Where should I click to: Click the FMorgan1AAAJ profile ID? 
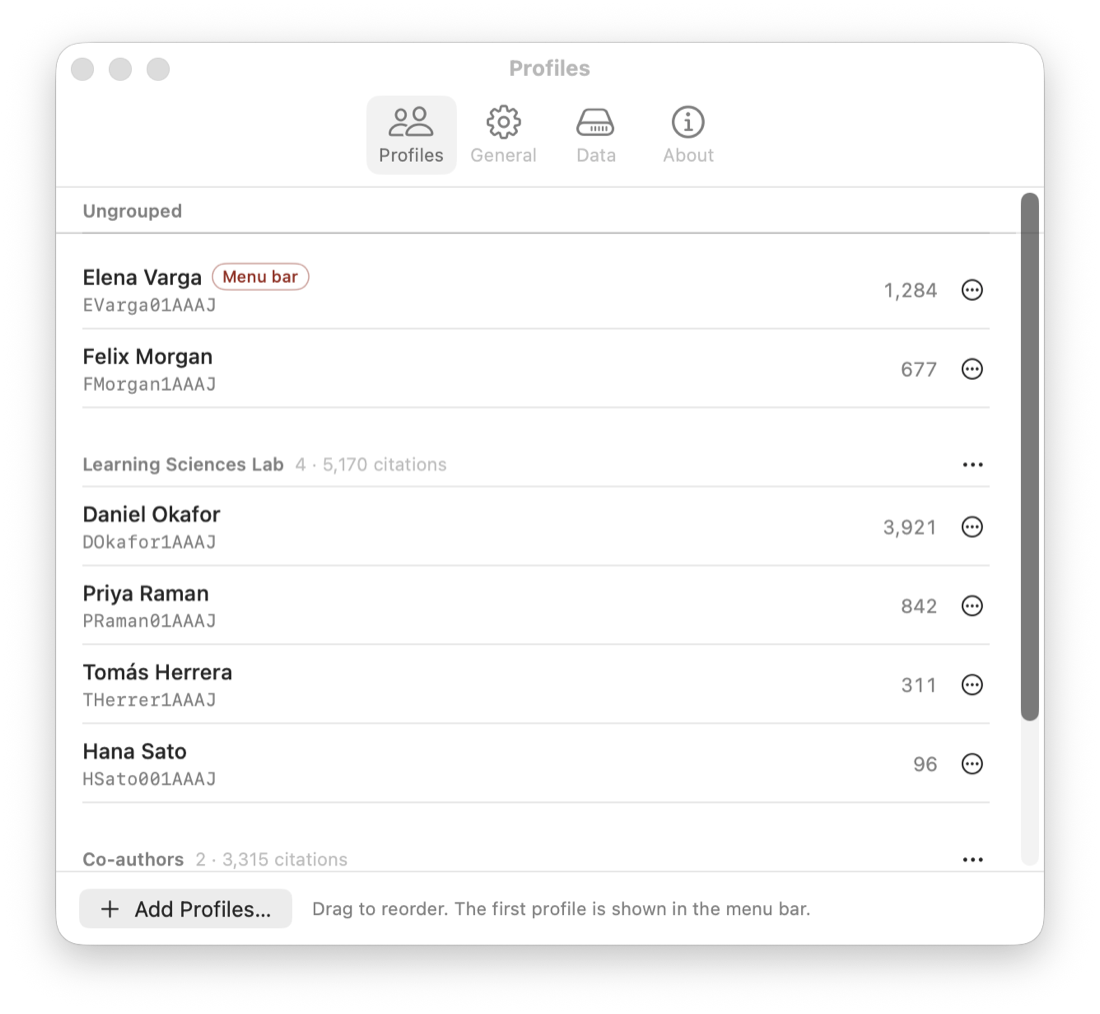(149, 385)
